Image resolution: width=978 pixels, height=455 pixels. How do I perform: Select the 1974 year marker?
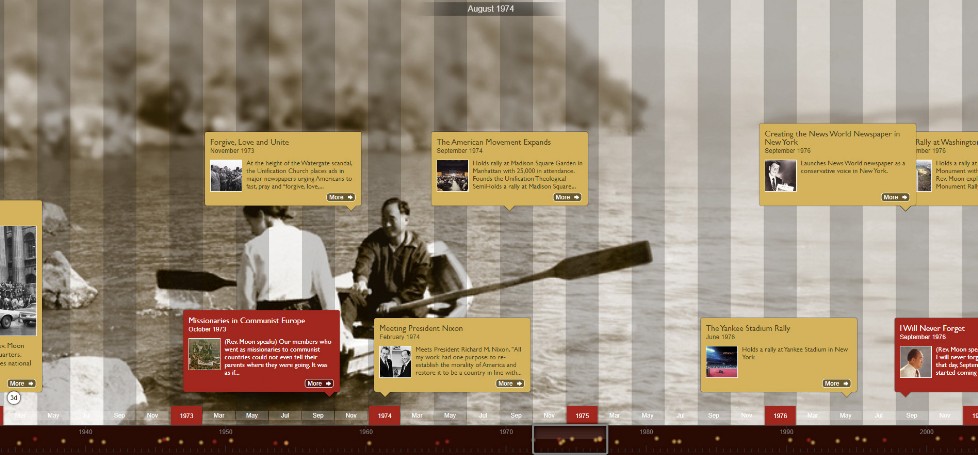click(383, 415)
